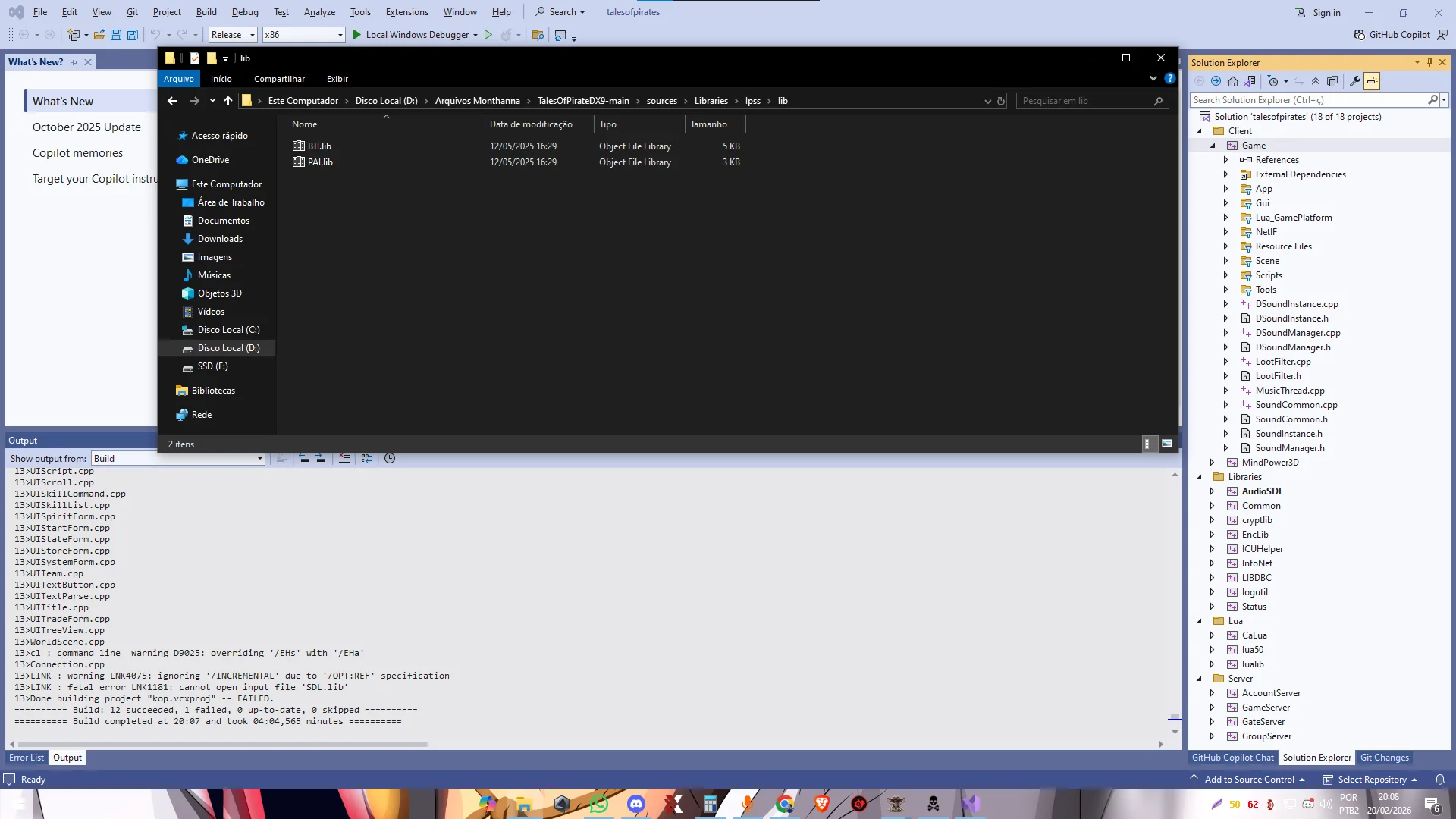Click the Up arrow in File Explorer

(228, 101)
